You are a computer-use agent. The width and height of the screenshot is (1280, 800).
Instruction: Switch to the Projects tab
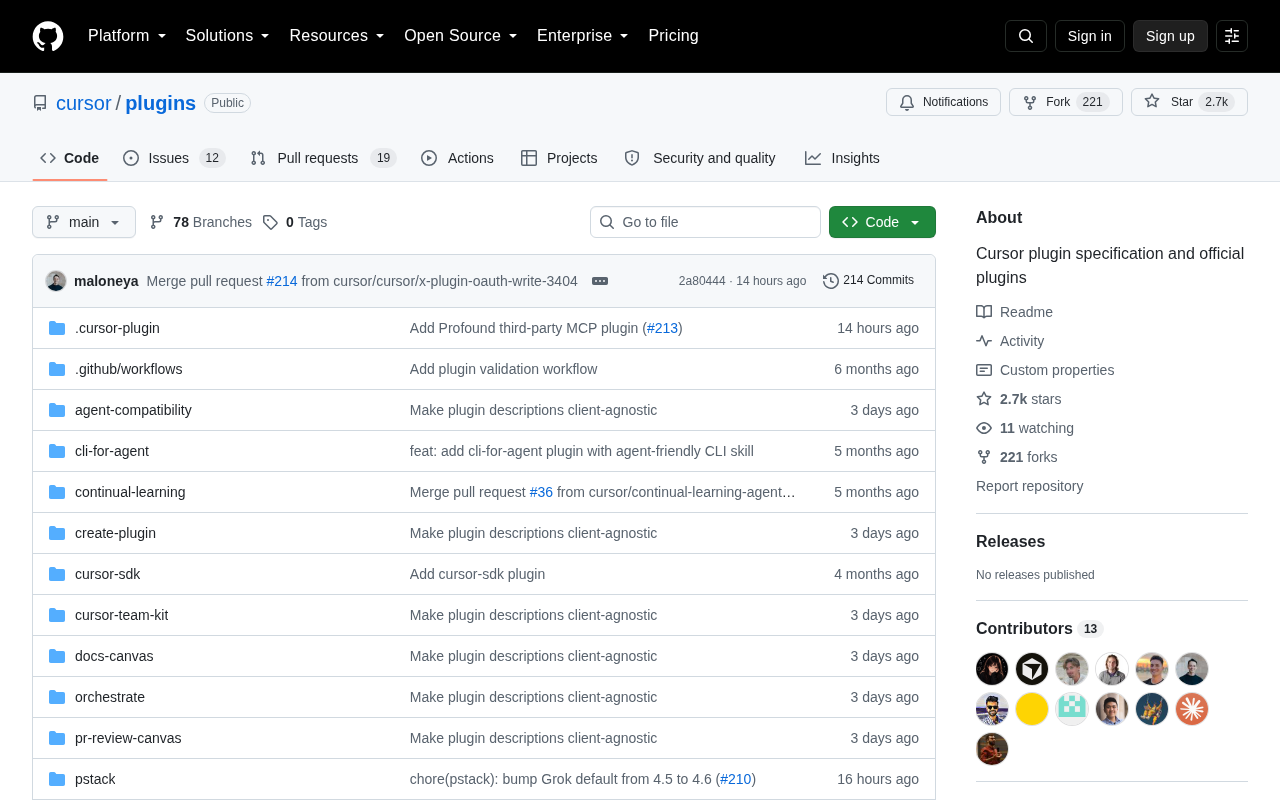559,158
